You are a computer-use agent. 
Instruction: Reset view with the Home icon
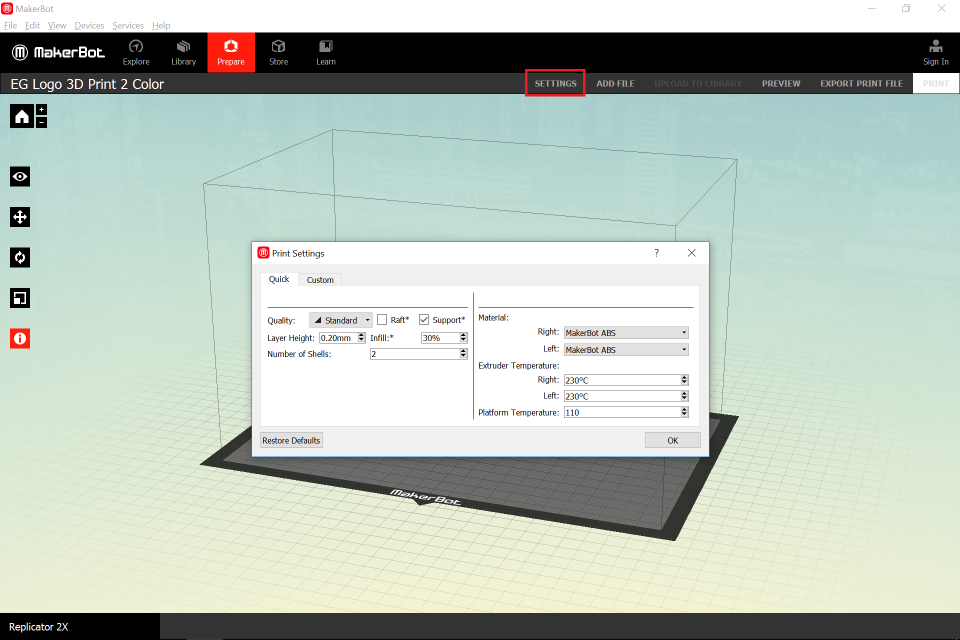tap(21, 116)
